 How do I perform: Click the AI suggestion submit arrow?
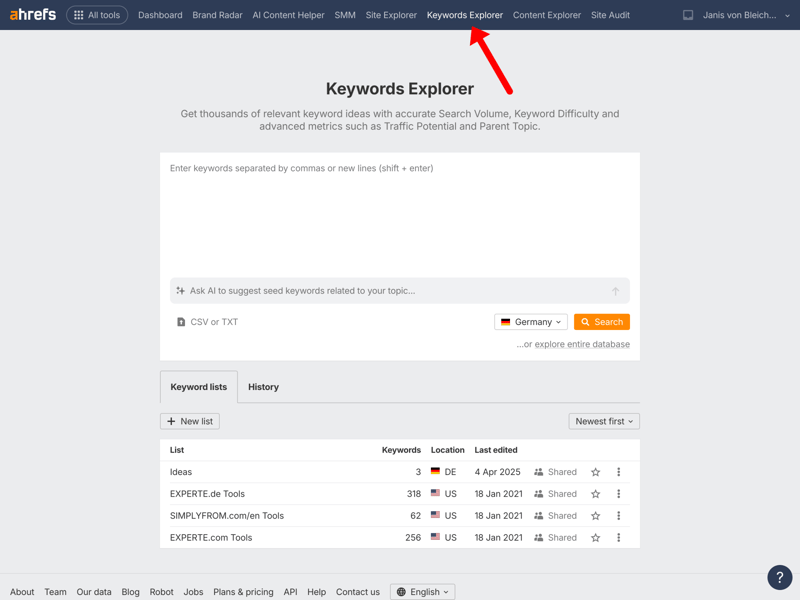pos(615,291)
